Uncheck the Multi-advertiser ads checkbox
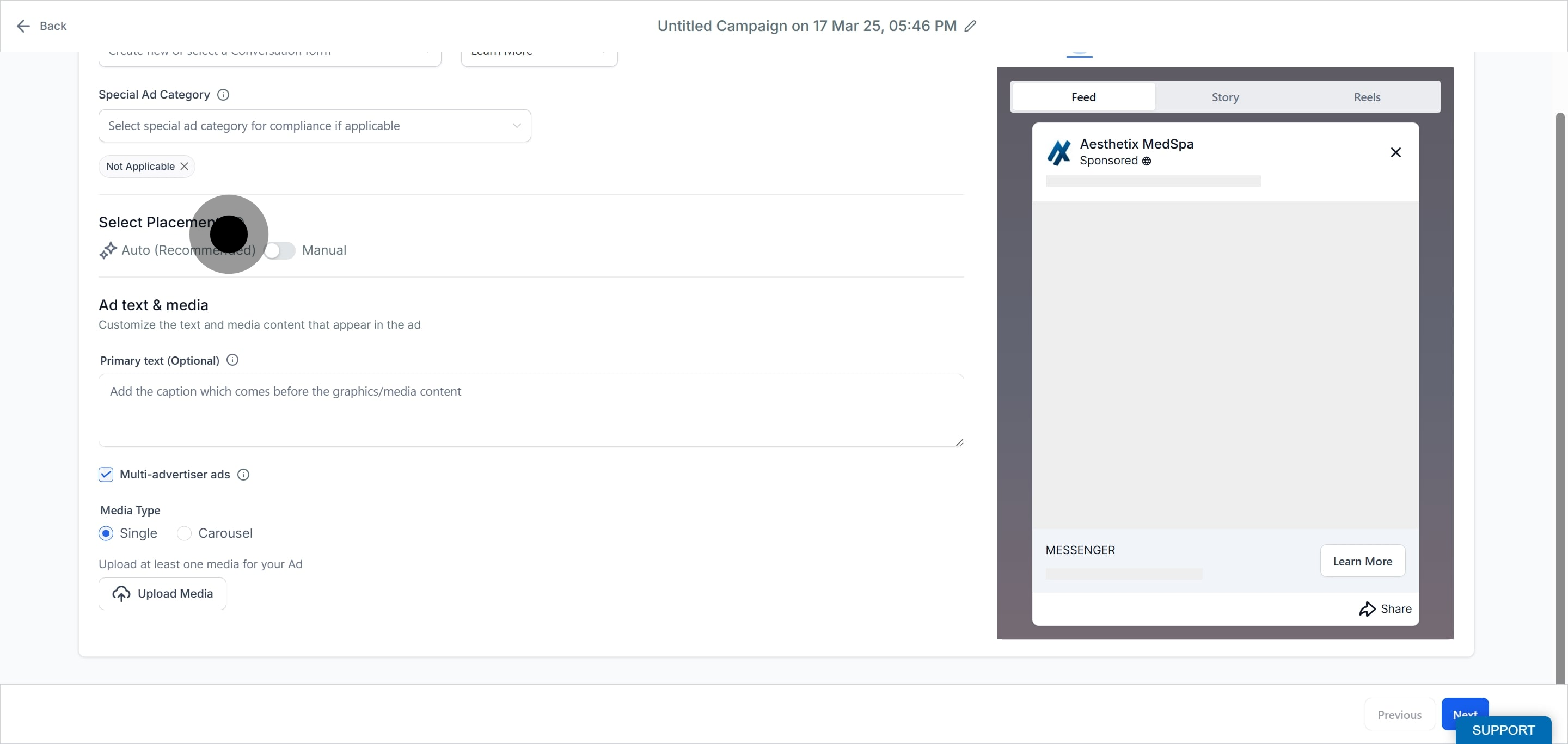 click(x=106, y=475)
